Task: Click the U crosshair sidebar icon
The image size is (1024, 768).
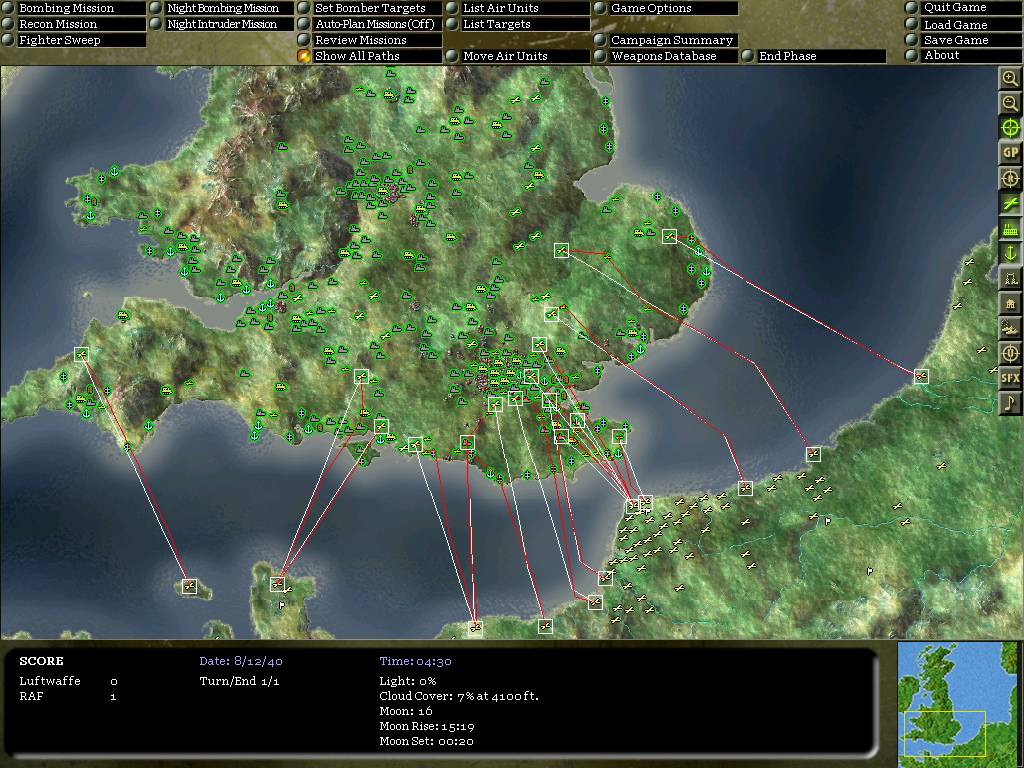Action: [x=1010, y=353]
